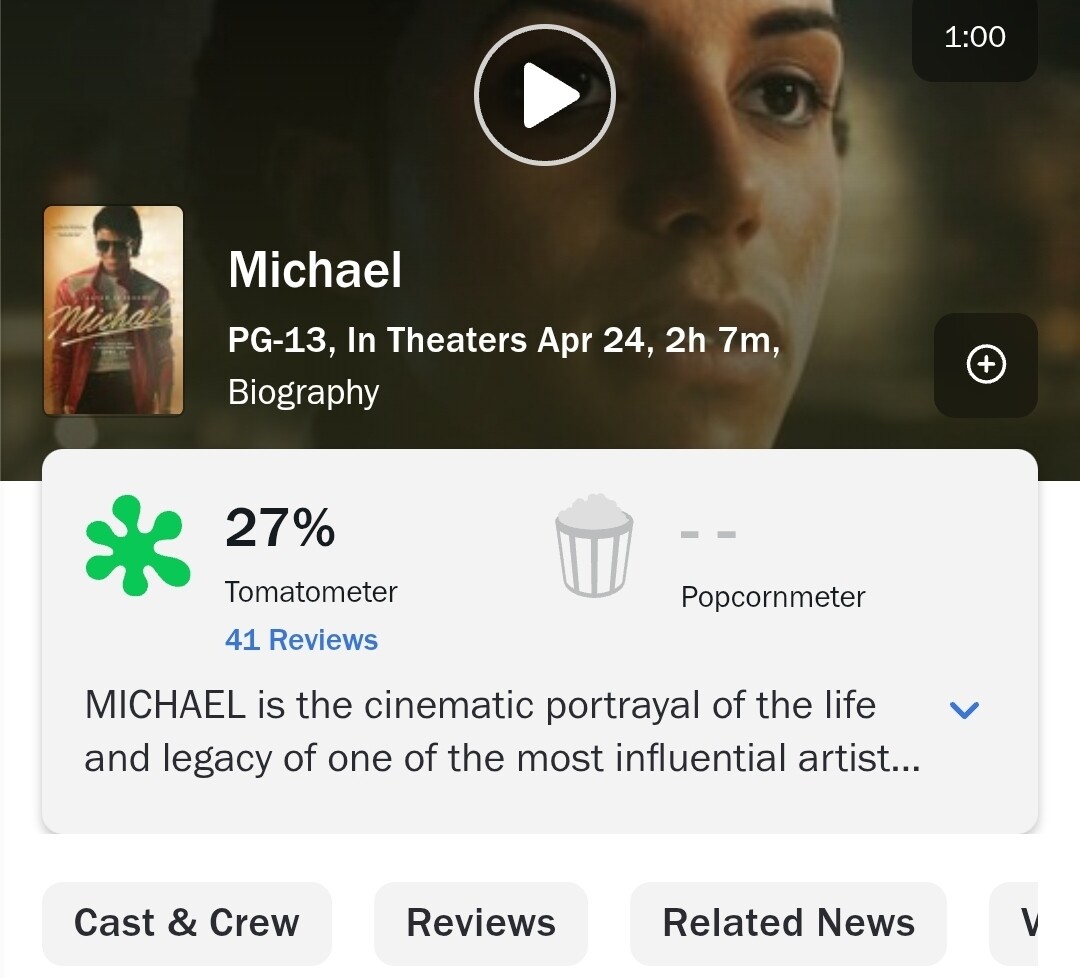Click the Popcornmeter empty score dashes

[x=708, y=534]
